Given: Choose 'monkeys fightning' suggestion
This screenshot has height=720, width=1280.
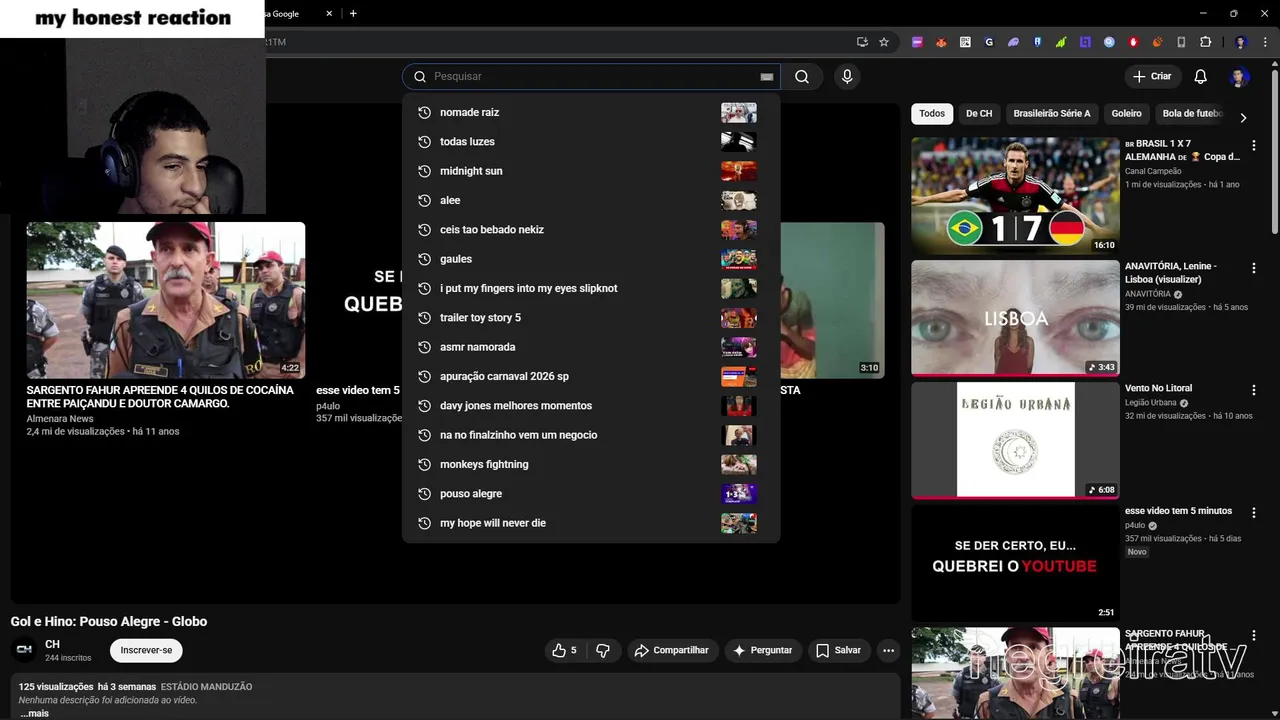Looking at the screenshot, I should [x=591, y=464].
